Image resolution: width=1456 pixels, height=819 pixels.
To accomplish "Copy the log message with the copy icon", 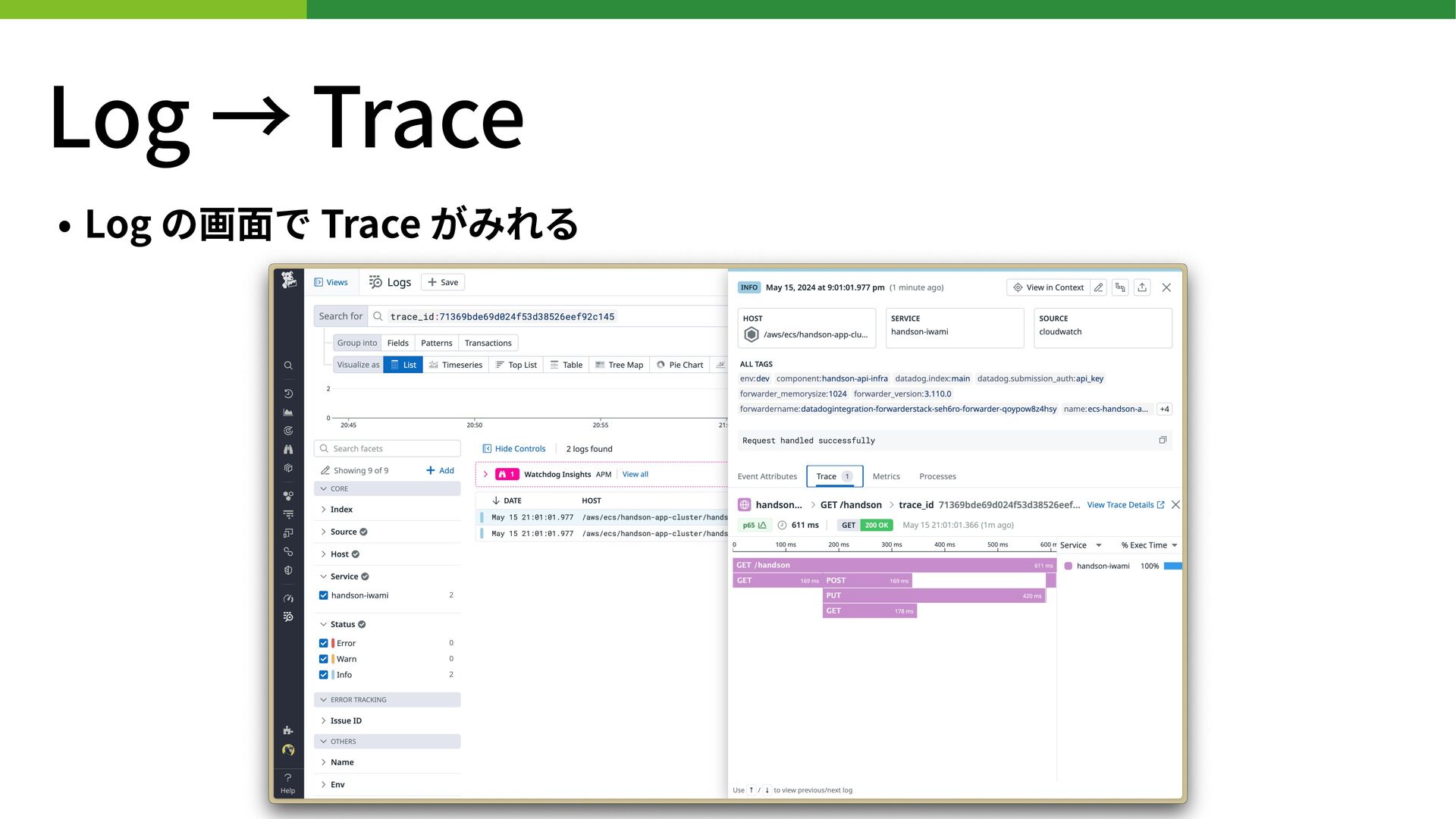I will point(1163,440).
